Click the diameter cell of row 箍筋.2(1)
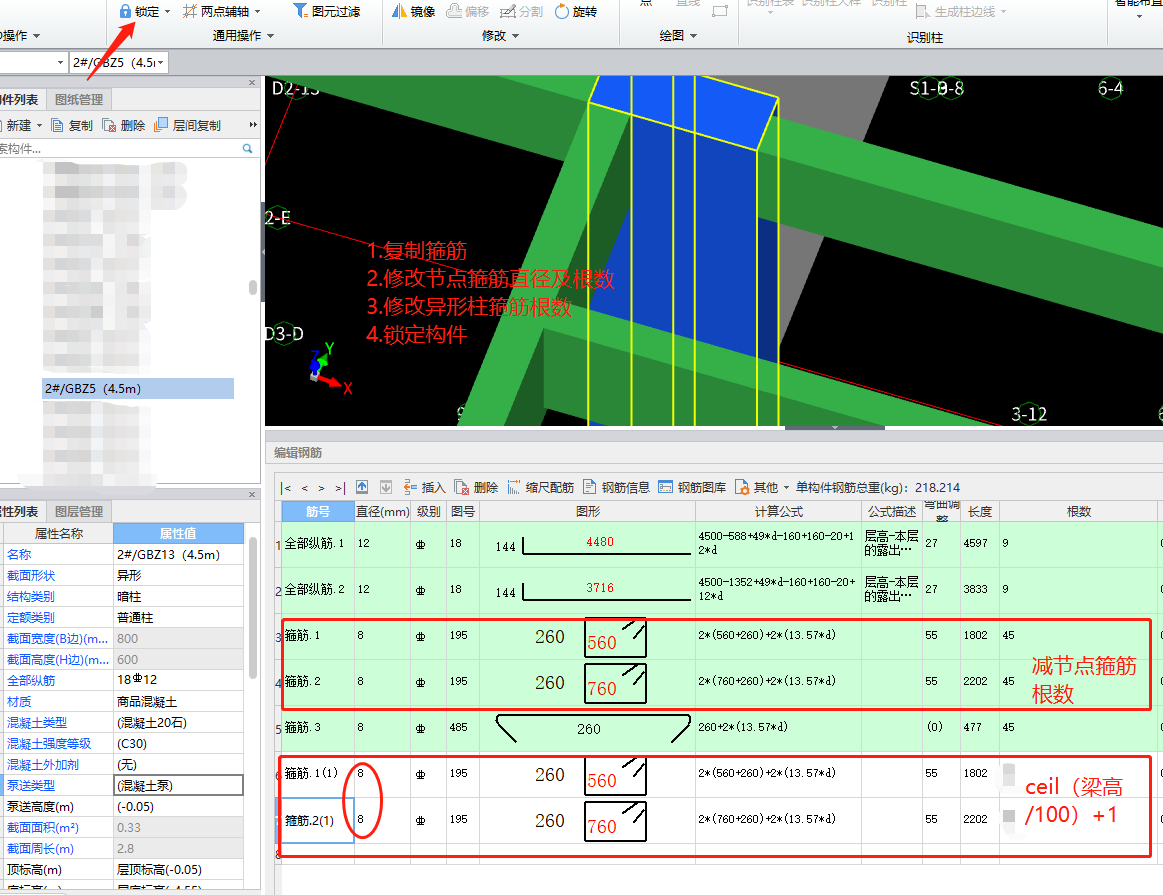 [x=382, y=819]
